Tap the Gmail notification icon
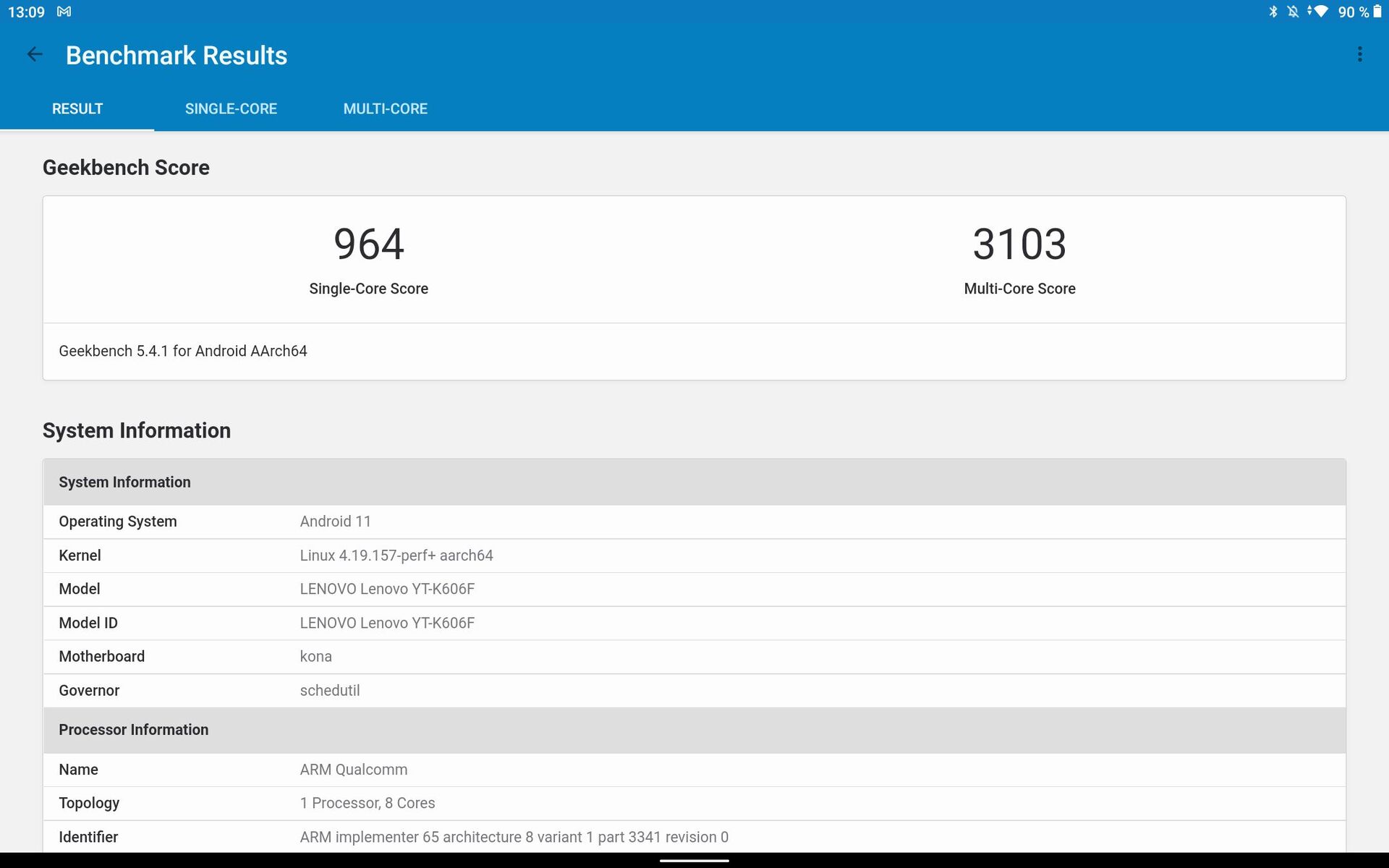1389x868 pixels. 64,12
